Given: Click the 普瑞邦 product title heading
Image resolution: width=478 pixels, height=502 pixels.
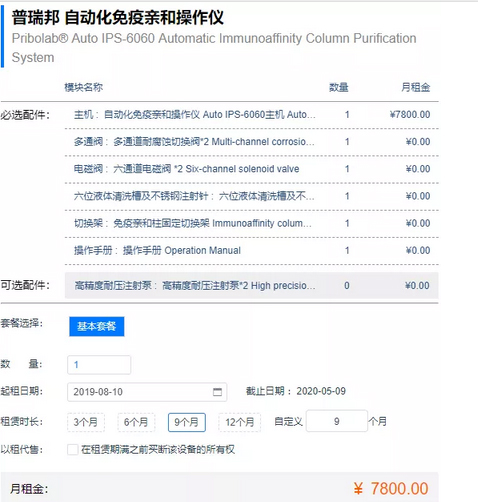Looking at the screenshot, I should (x=118, y=17).
